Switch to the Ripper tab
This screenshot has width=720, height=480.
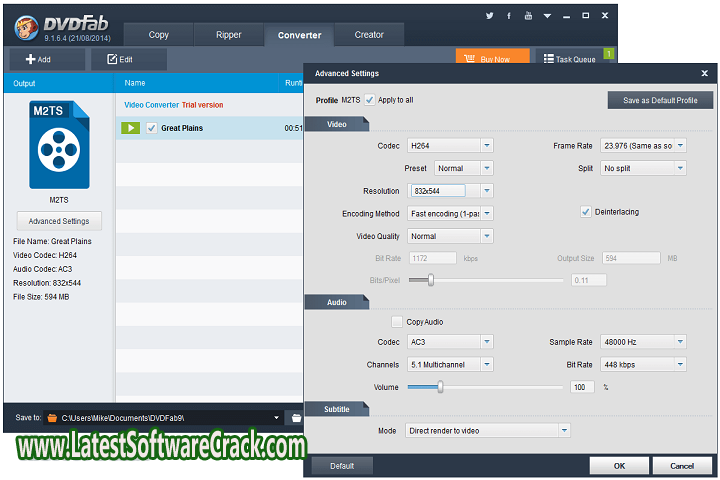tap(229, 35)
